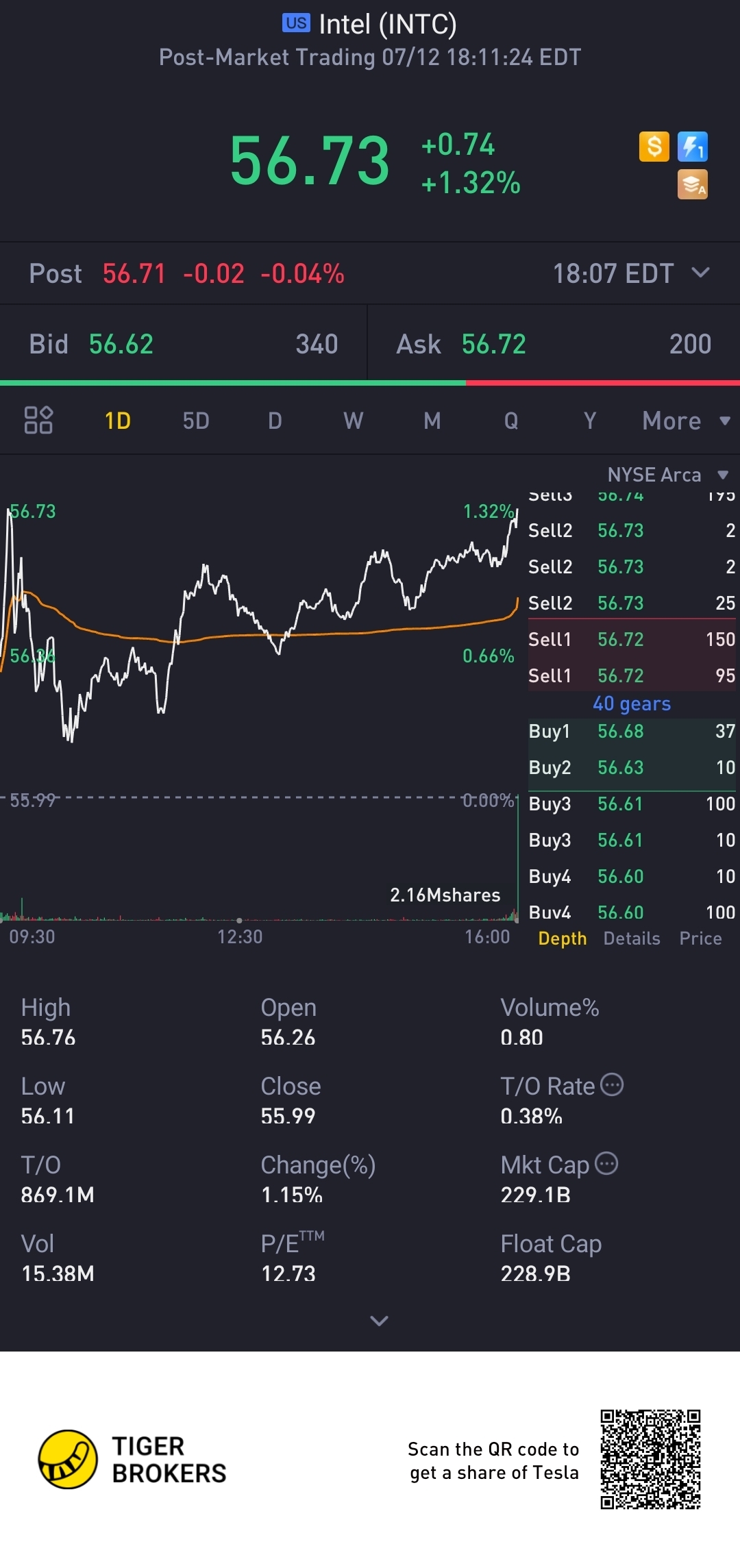The width and height of the screenshot is (740, 1568).
Task: Tap the Mkt Cap info icon
Action: click(606, 1163)
